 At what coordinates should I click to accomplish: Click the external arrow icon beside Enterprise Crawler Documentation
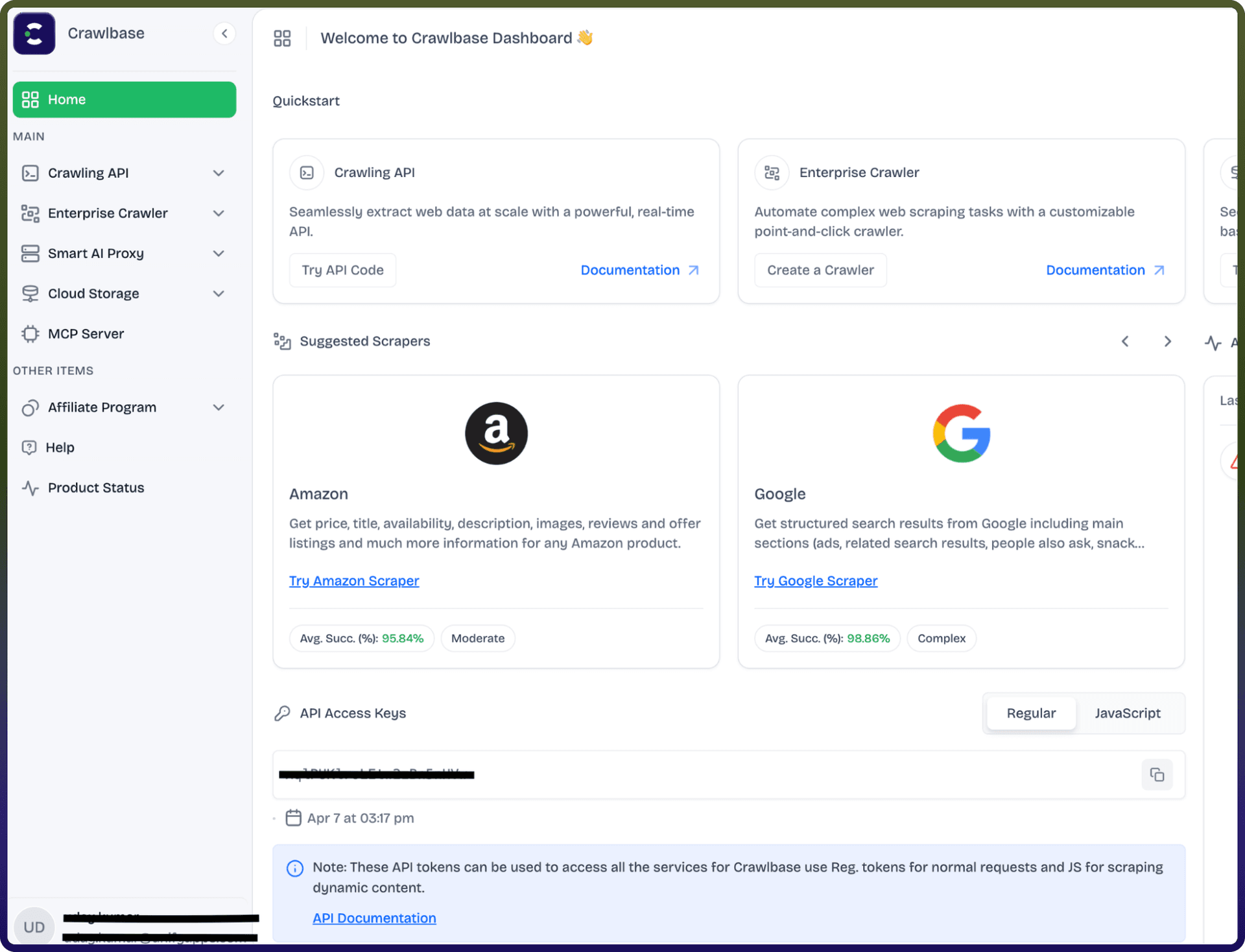pyautogui.click(x=1159, y=270)
